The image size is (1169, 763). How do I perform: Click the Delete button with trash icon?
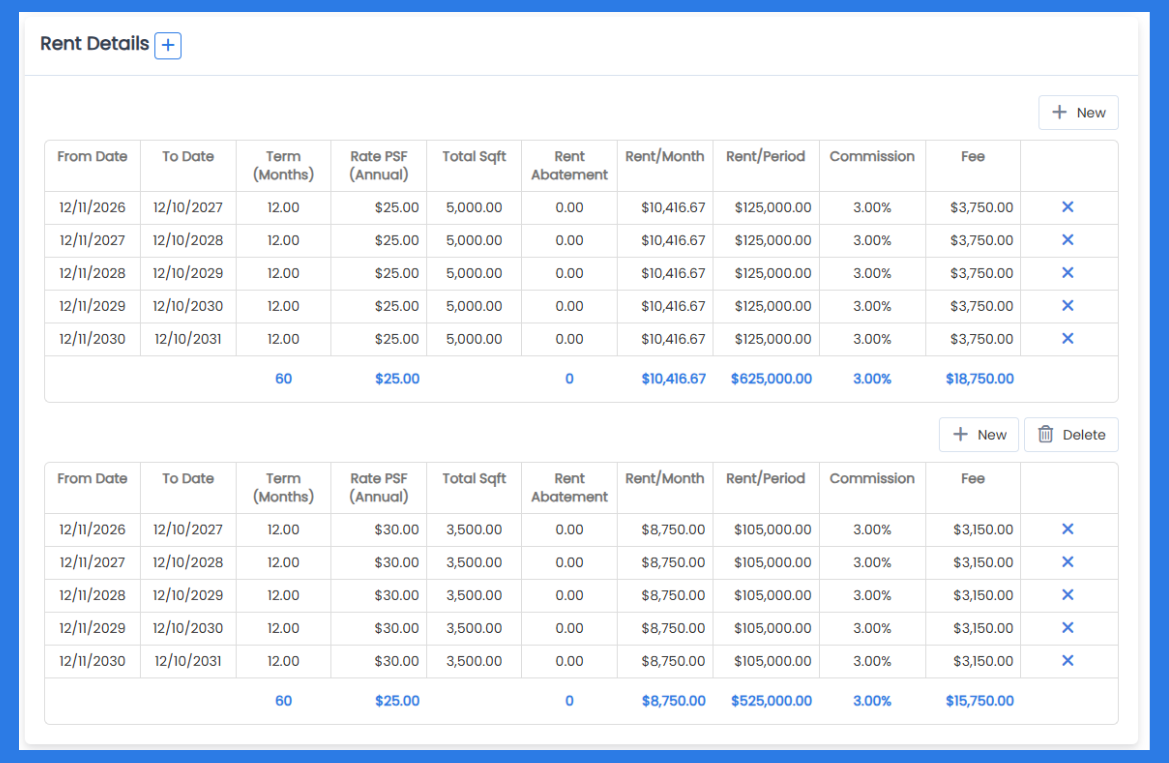(1071, 435)
